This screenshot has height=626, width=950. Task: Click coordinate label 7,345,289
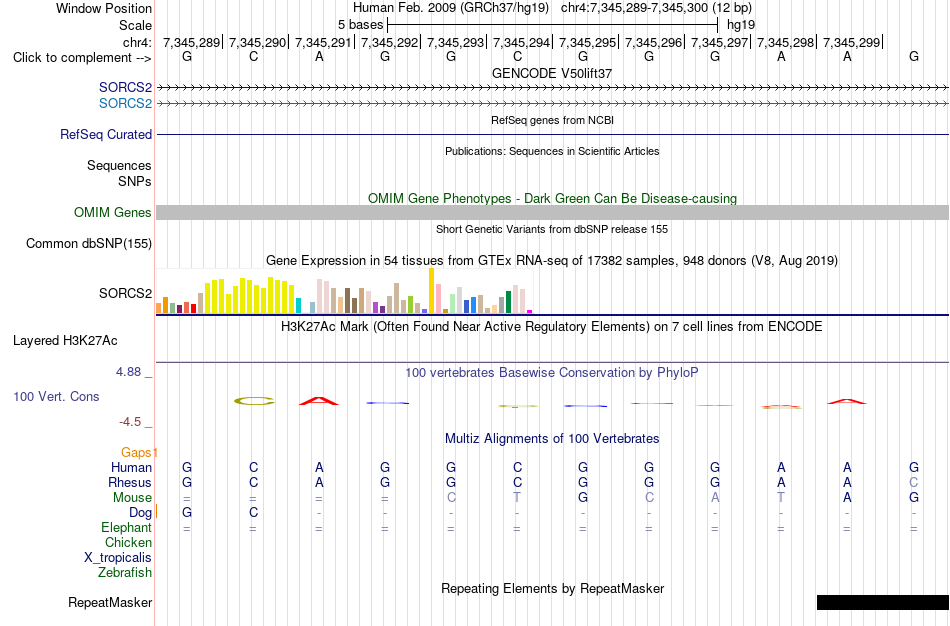[x=191, y=42]
